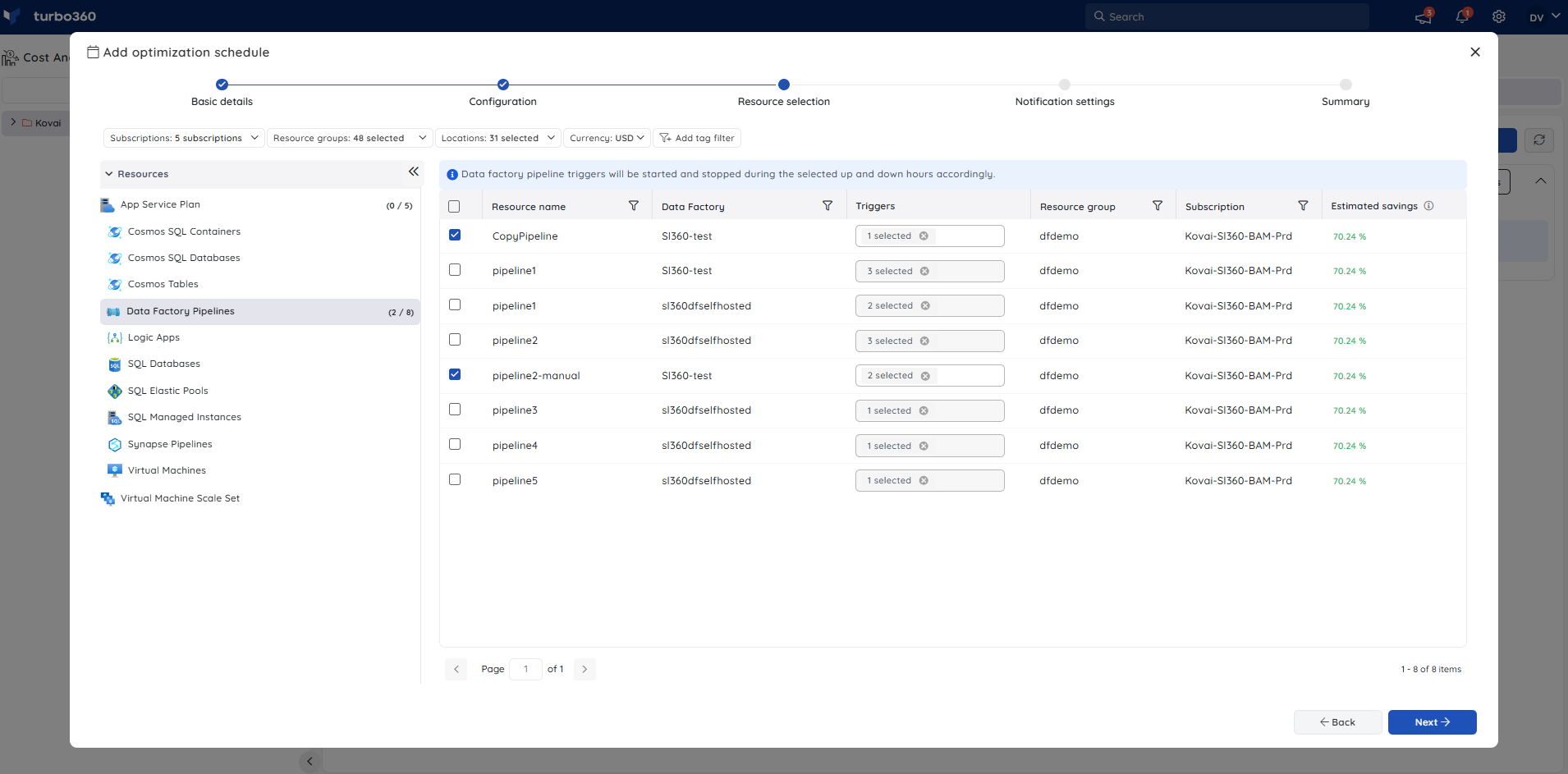Click the Estimated savings info icon
The width and height of the screenshot is (1568, 774).
coord(1429,206)
